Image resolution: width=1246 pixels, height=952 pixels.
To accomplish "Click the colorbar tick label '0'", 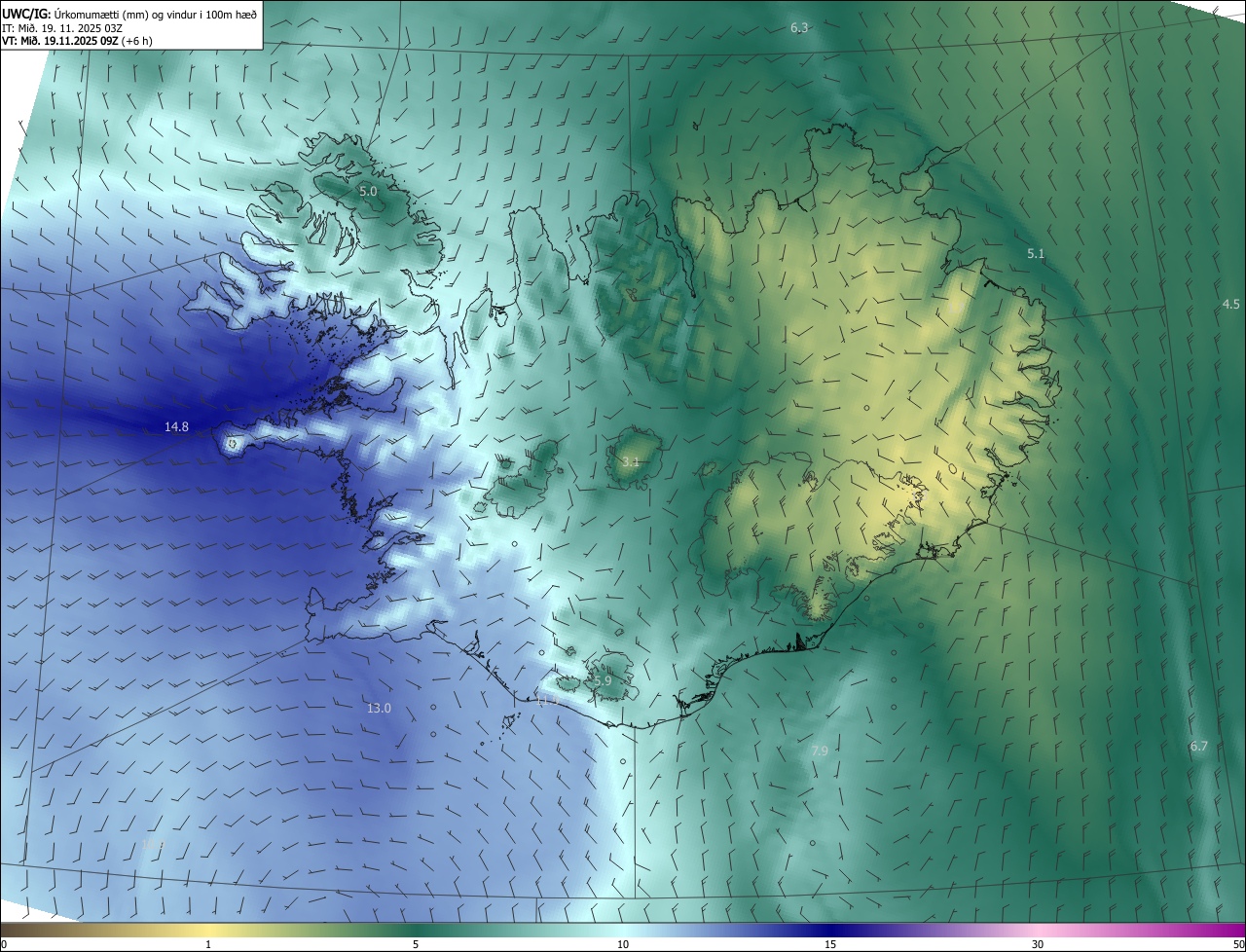I will coord(4,944).
